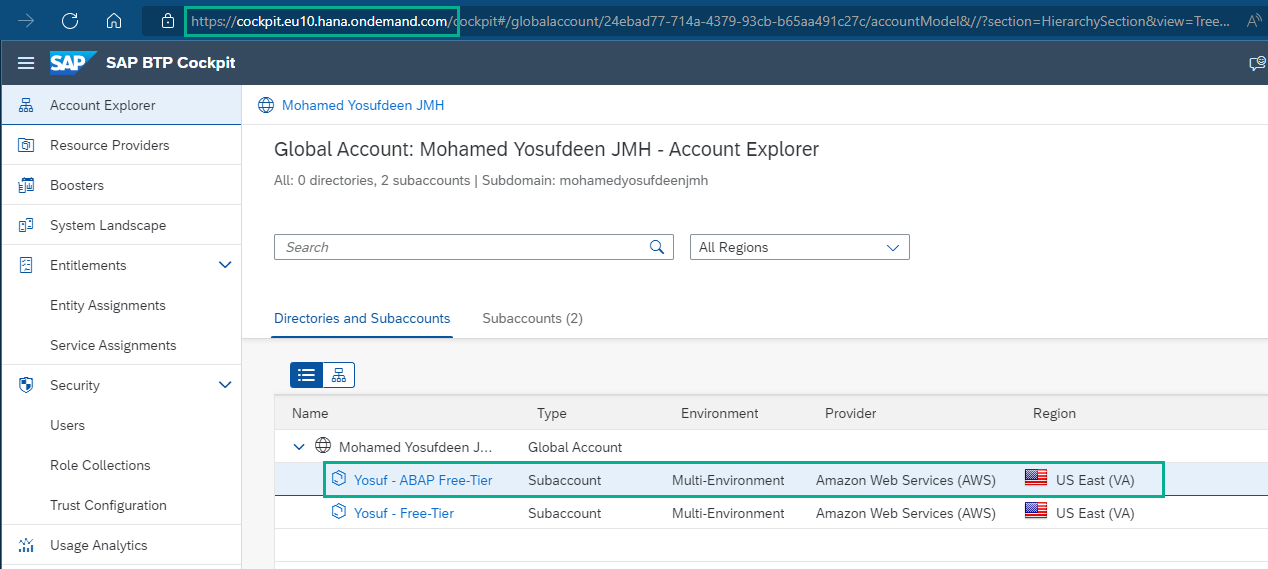Collapse the Security section
Screen dimensions: 1268x569
point(225,385)
